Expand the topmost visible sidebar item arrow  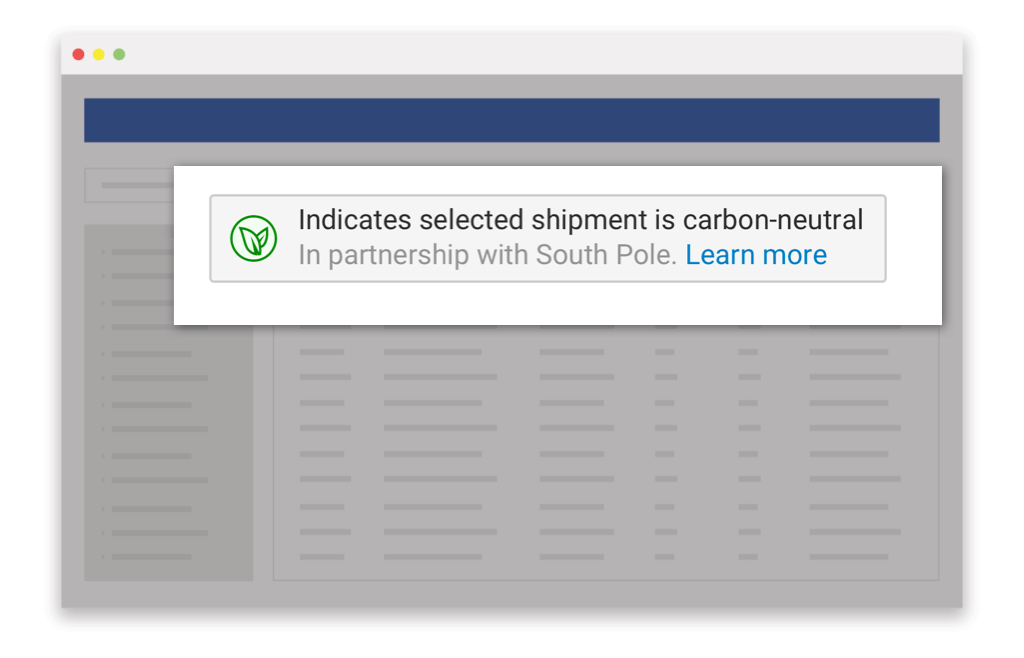pos(103,252)
